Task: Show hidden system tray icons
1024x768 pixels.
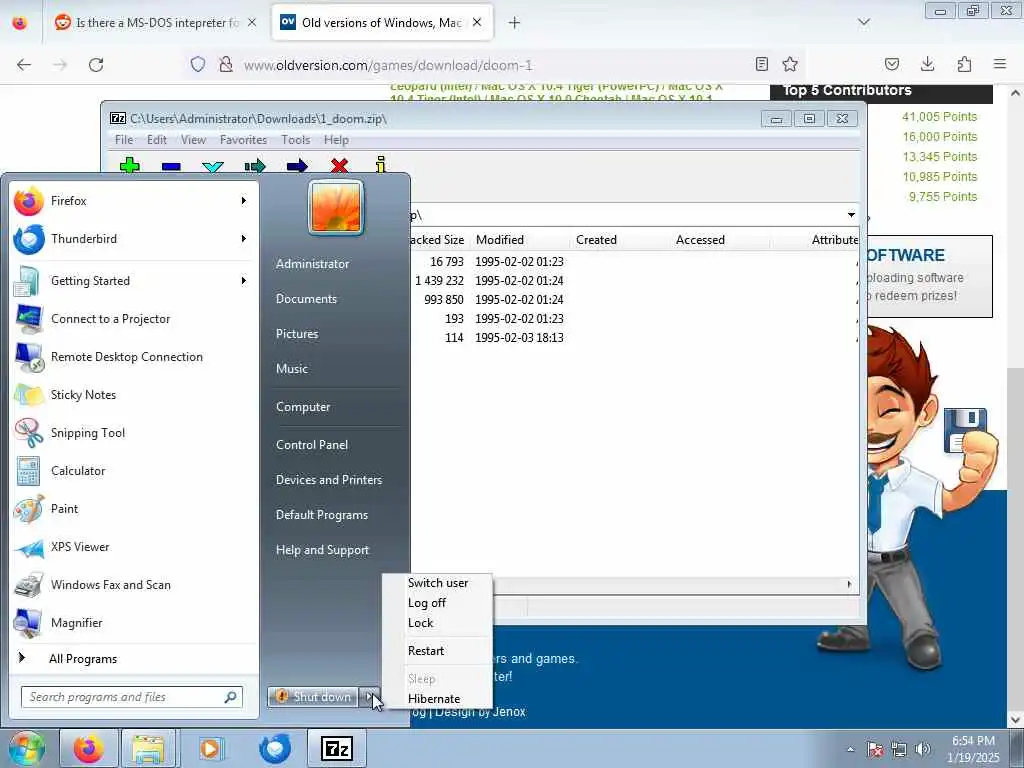Action: 850,749
